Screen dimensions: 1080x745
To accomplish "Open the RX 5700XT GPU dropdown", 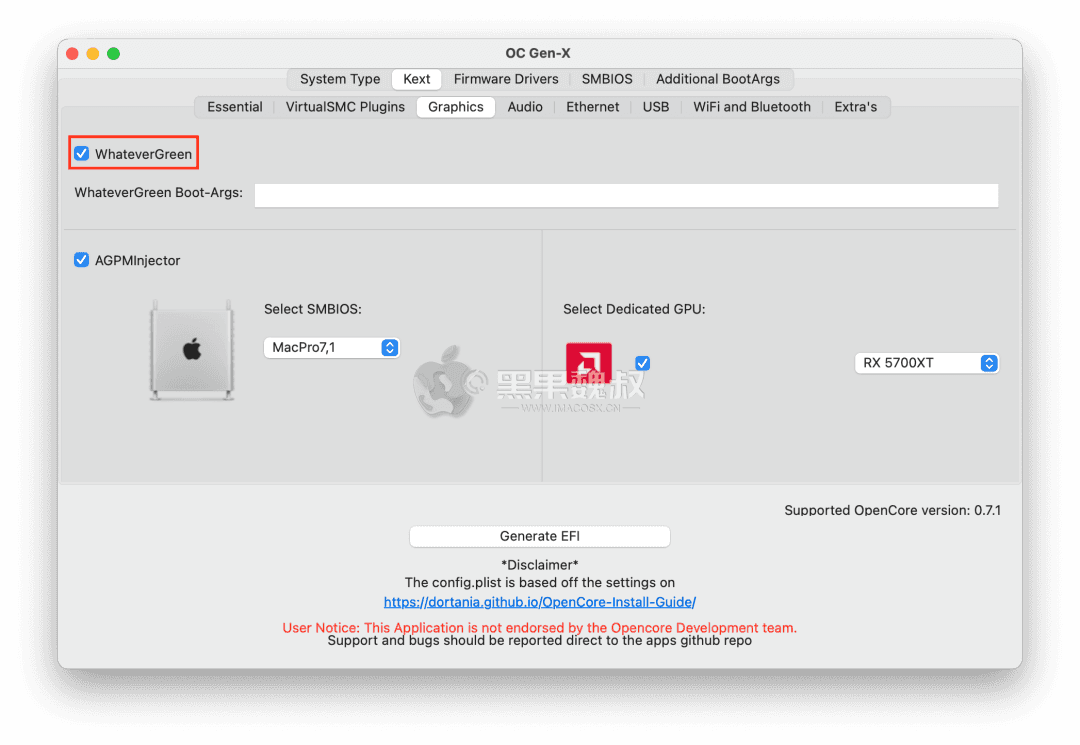I will (926, 363).
